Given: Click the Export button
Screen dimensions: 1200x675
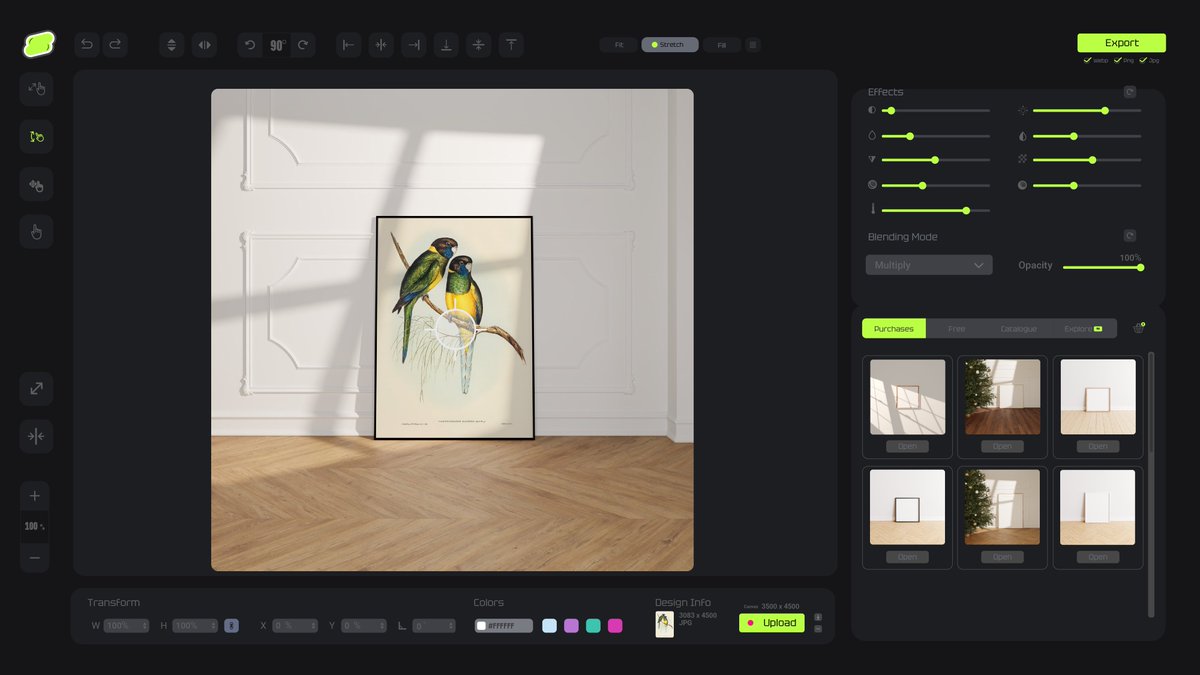Looking at the screenshot, I should 1121,43.
